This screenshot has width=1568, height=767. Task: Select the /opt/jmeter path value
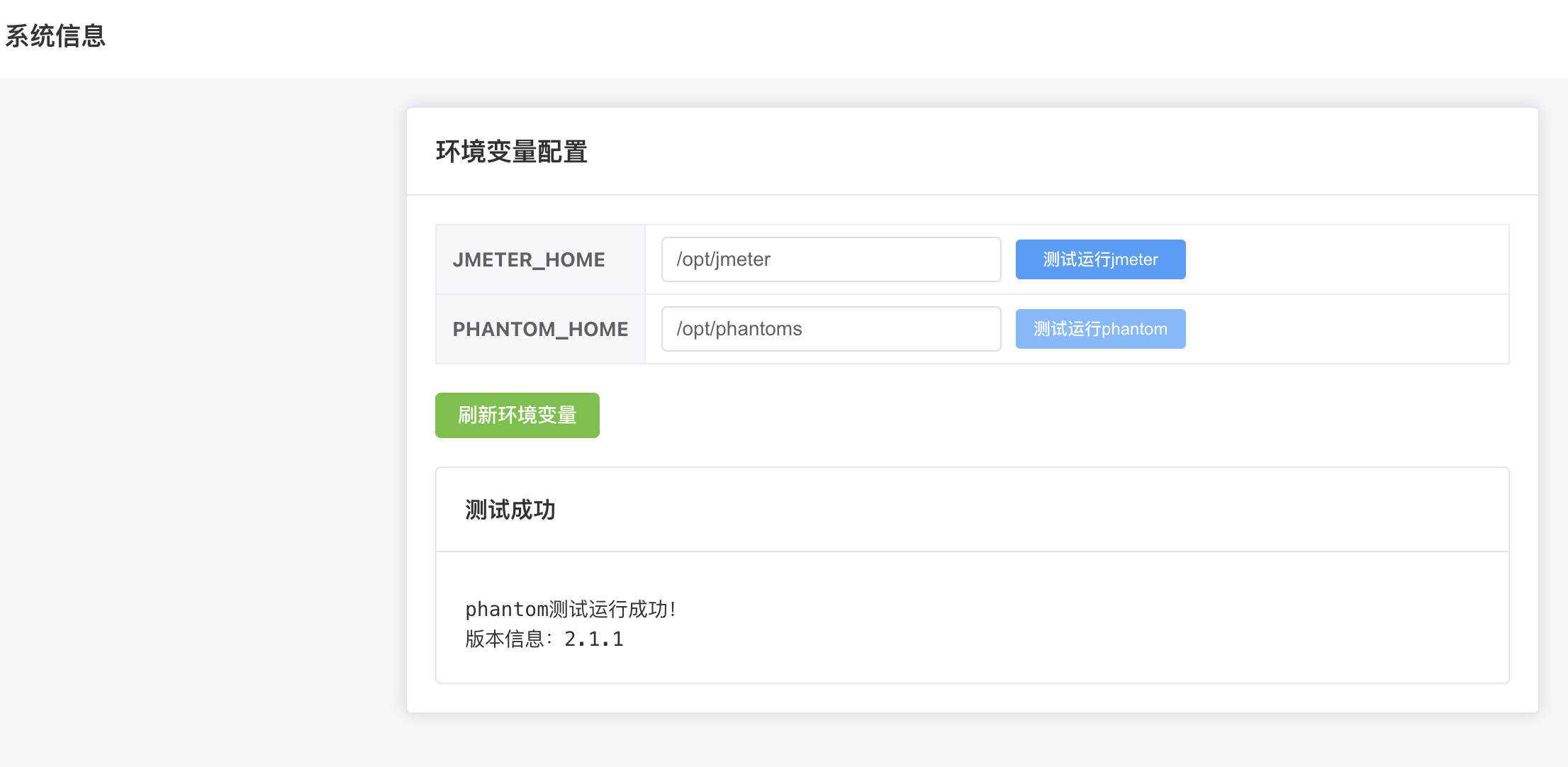[723, 259]
